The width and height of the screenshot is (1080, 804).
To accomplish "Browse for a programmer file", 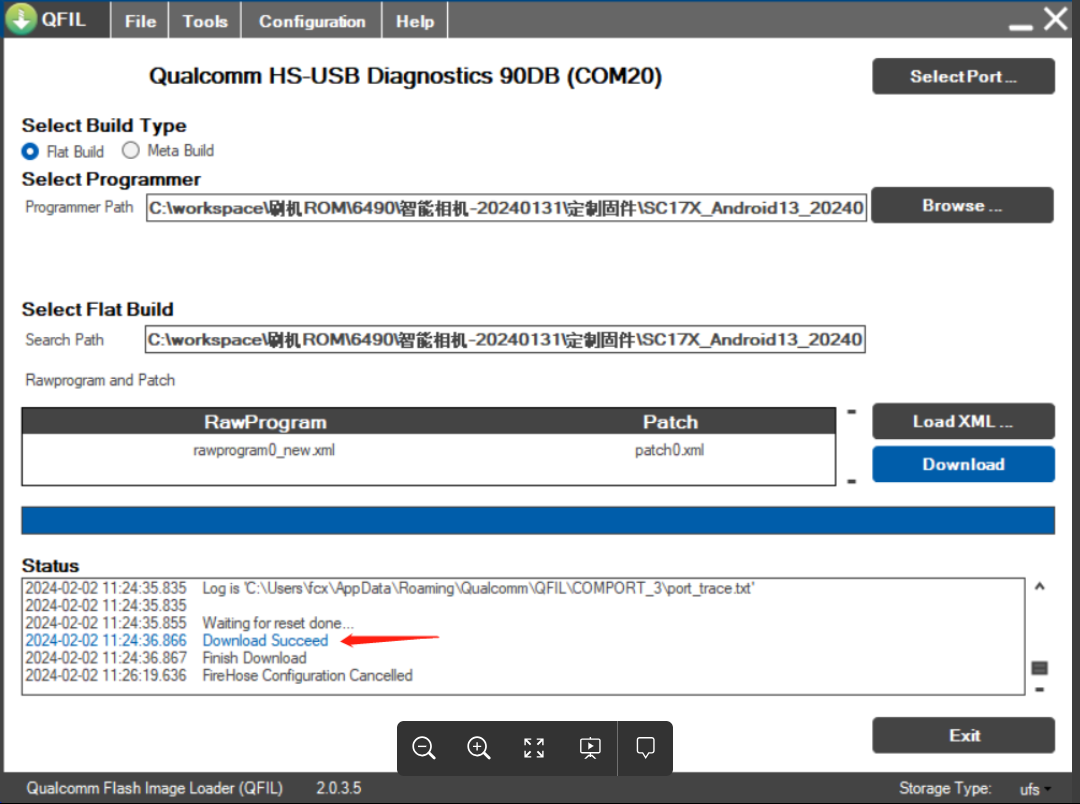I will pyautogui.click(x=962, y=205).
